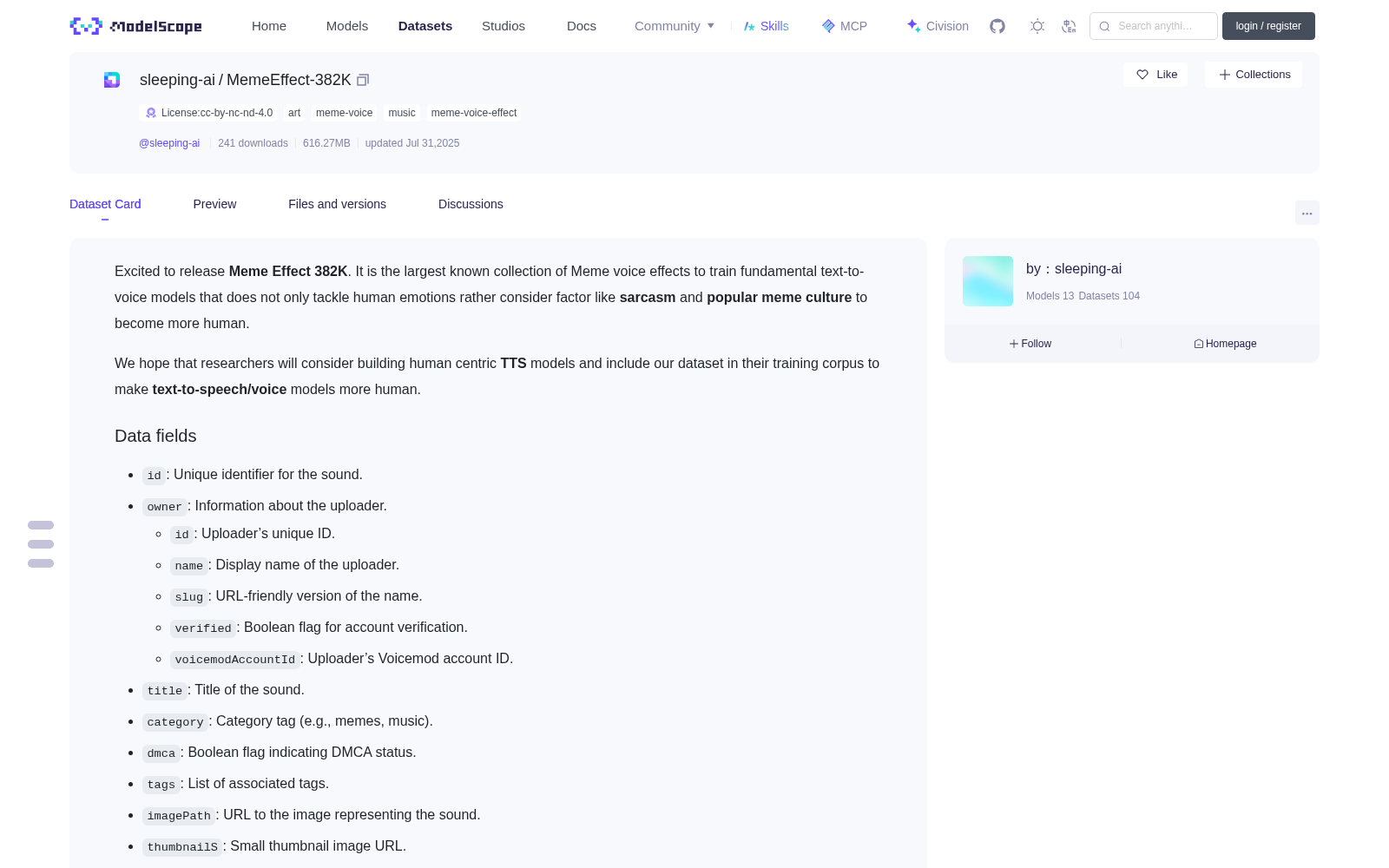Switch to the Preview tab
This screenshot has height=868, width=1389.
(214, 204)
